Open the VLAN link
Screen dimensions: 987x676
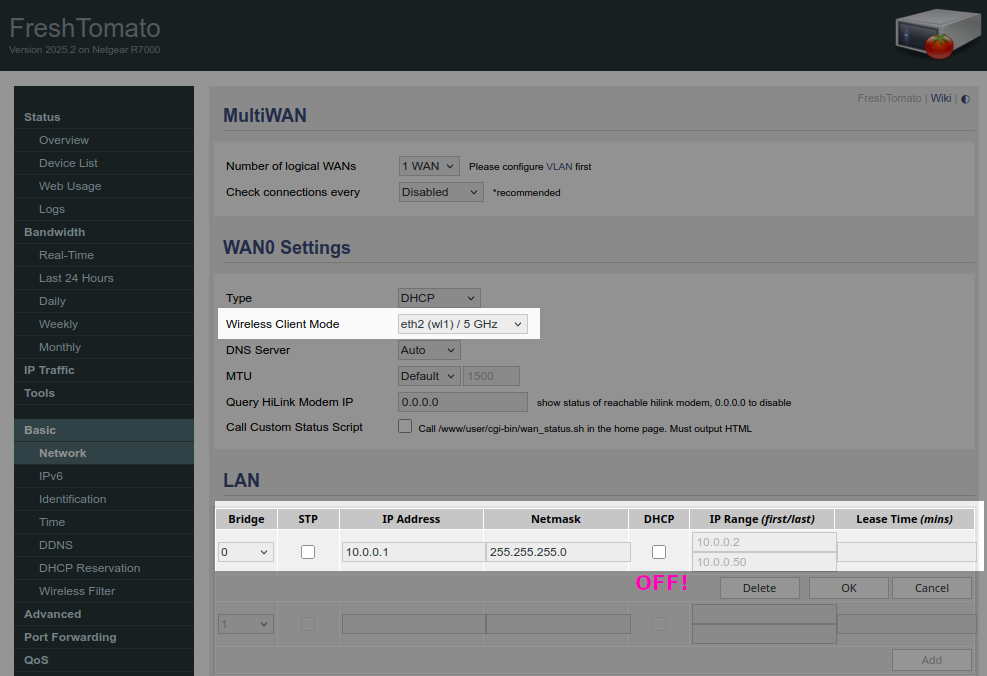pos(559,167)
